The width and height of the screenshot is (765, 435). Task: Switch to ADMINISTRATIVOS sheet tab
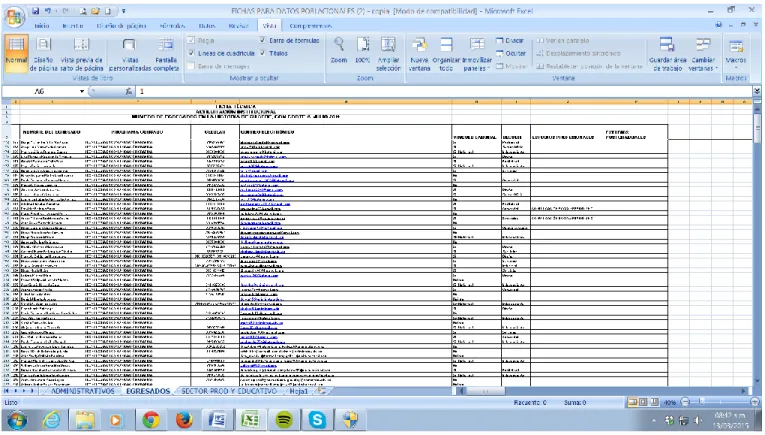coord(82,391)
